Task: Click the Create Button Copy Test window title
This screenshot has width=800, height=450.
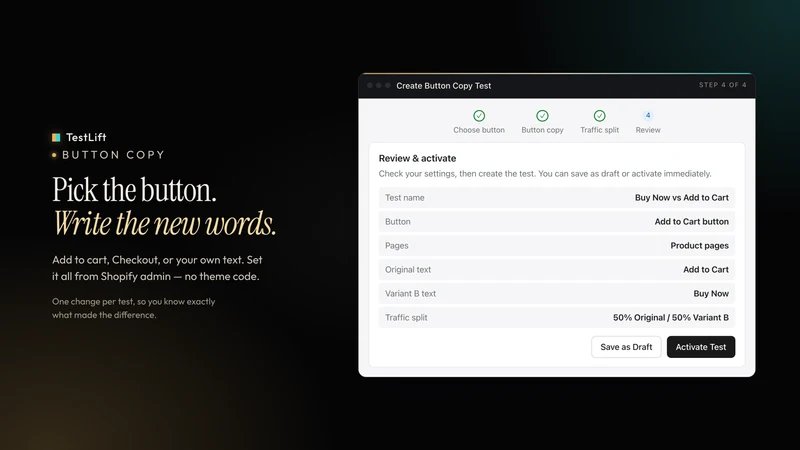Action: coord(444,86)
